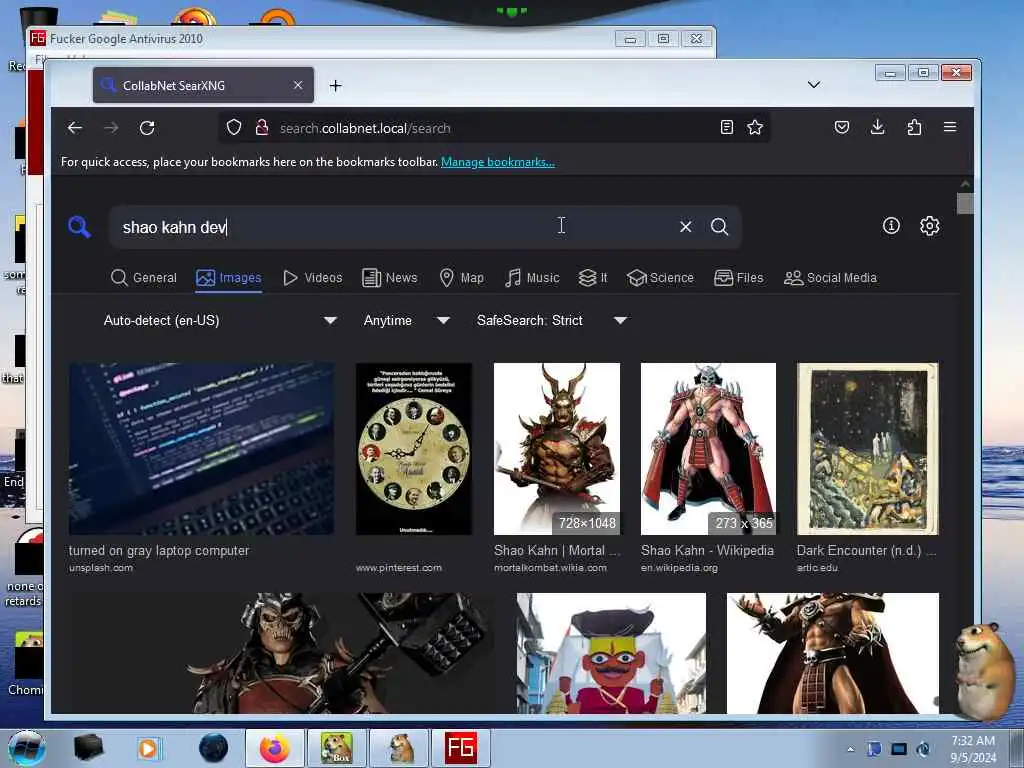Open the dark globe taskbar icon
This screenshot has width=1024, height=768.
point(214,748)
